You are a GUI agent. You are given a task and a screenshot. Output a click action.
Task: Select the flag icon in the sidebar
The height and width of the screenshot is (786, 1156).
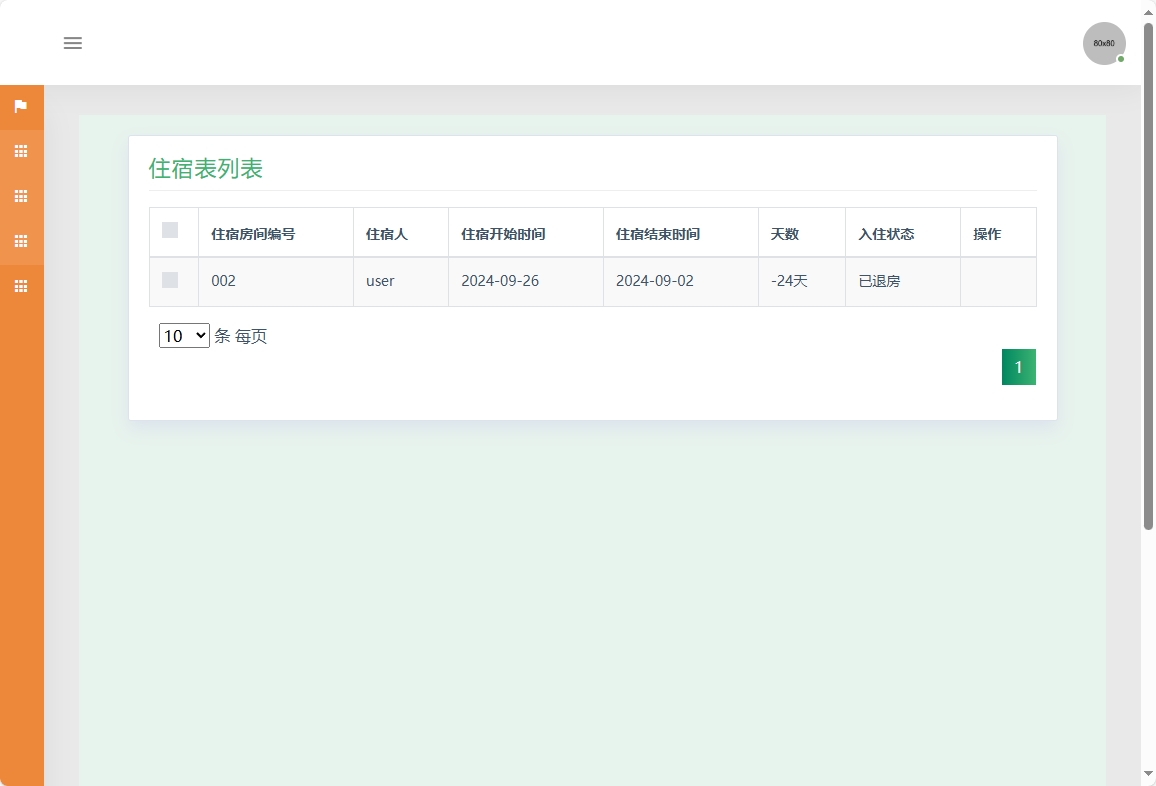(21, 106)
